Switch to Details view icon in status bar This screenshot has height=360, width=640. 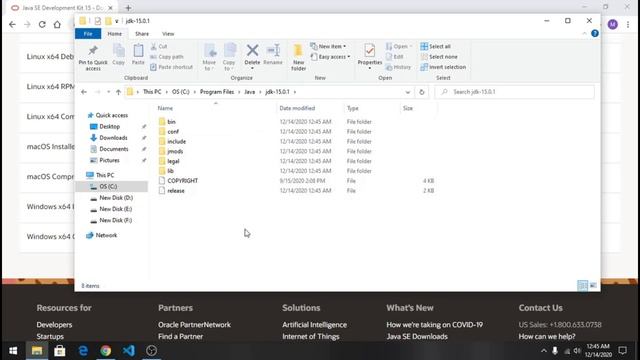[x=582, y=285]
